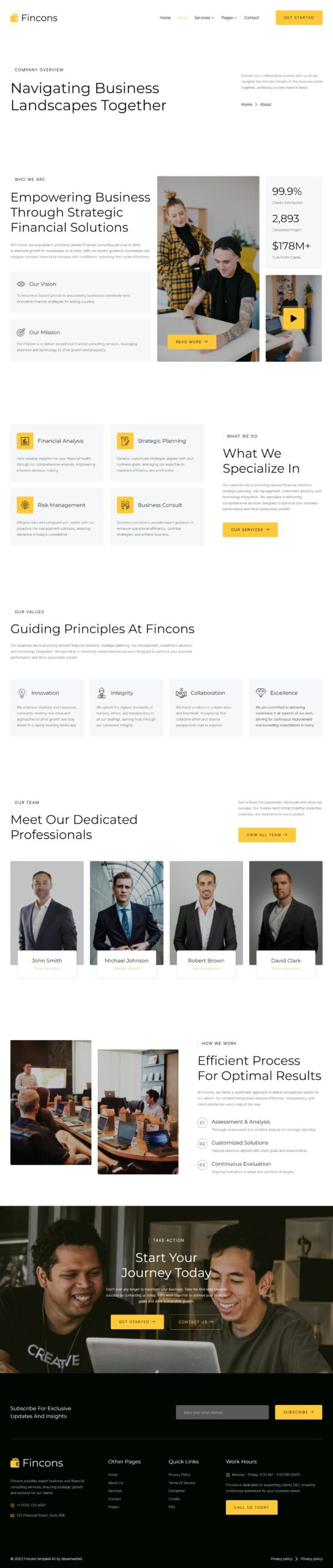Click the View All Team button

(267, 835)
